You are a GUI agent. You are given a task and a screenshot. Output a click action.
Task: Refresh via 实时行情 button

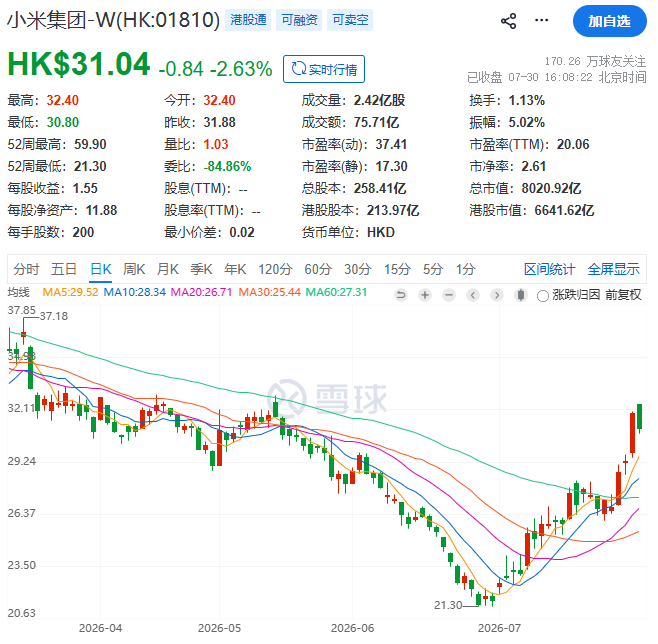(324, 69)
